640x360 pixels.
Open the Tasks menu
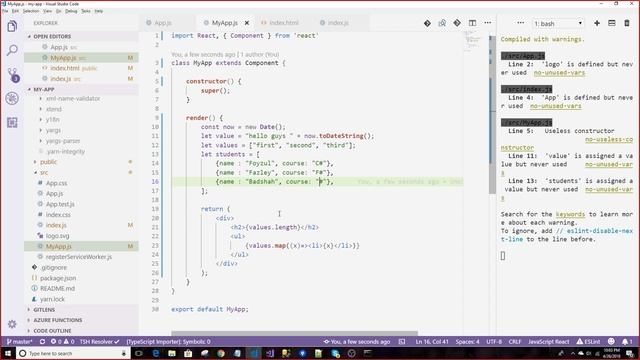[x=86, y=11]
